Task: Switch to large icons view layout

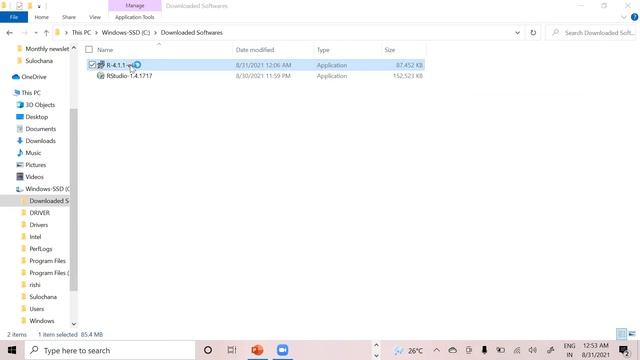Action: click(x=632, y=334)
